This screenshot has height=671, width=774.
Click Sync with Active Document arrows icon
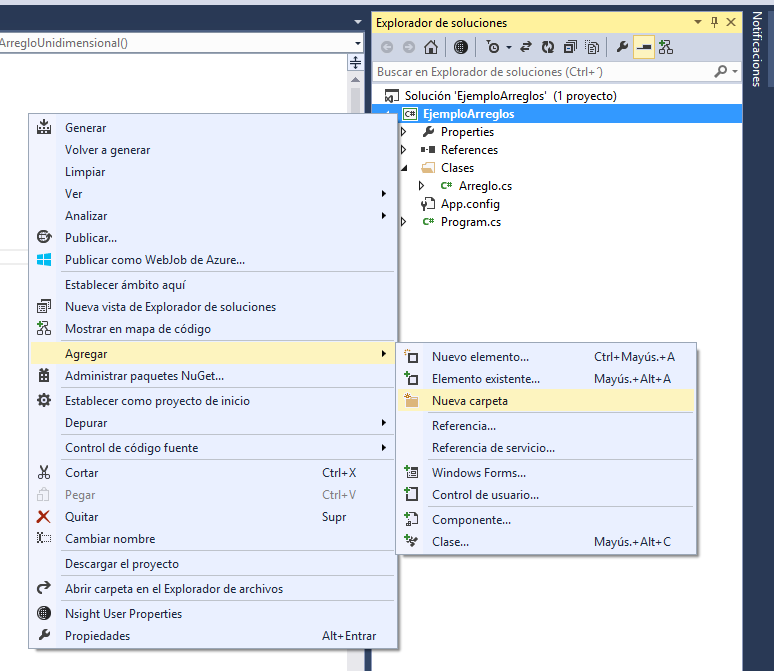[526, 47]
